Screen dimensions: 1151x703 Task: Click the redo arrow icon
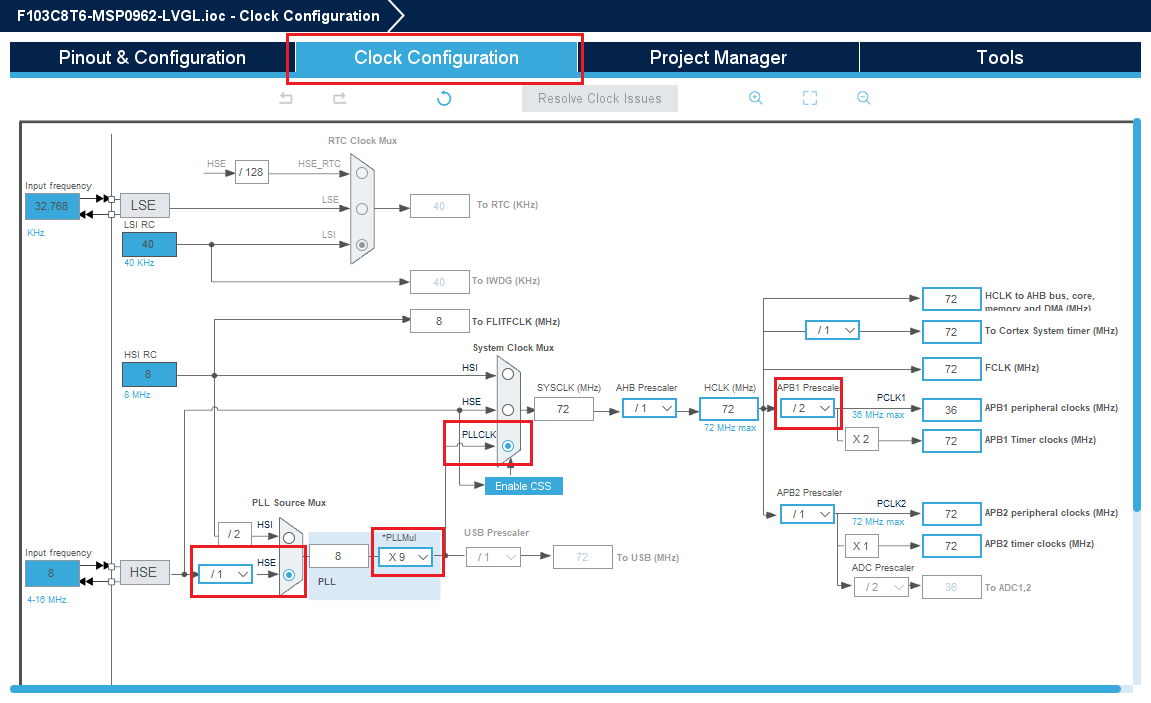click(x=339, y=98)
